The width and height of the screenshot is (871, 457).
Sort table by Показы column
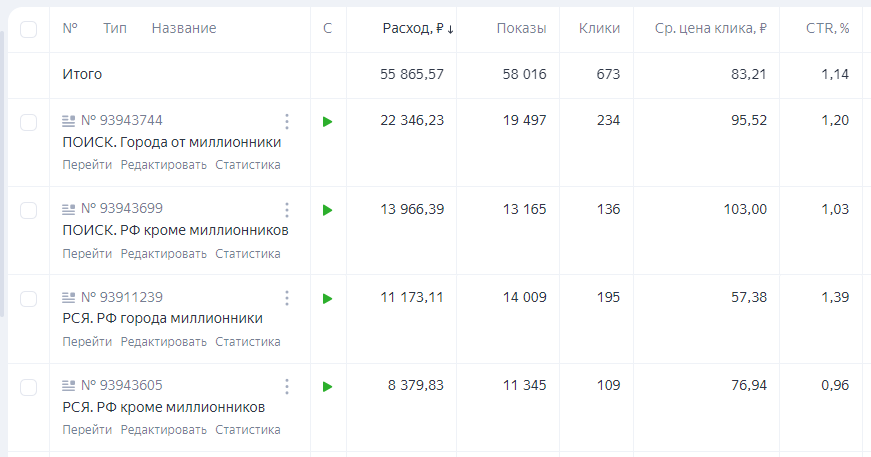coord(521,28)
